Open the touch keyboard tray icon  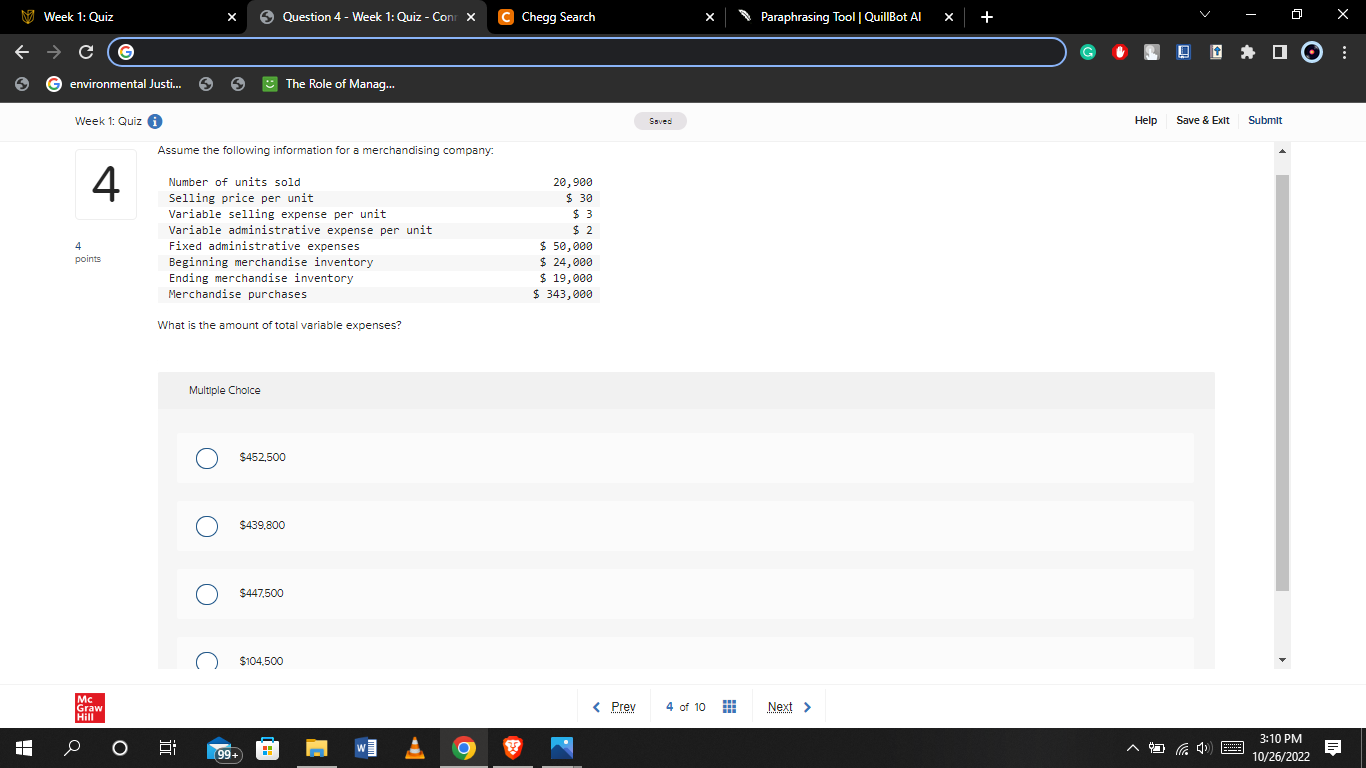pyautogui.click(x=1230, y=747)
